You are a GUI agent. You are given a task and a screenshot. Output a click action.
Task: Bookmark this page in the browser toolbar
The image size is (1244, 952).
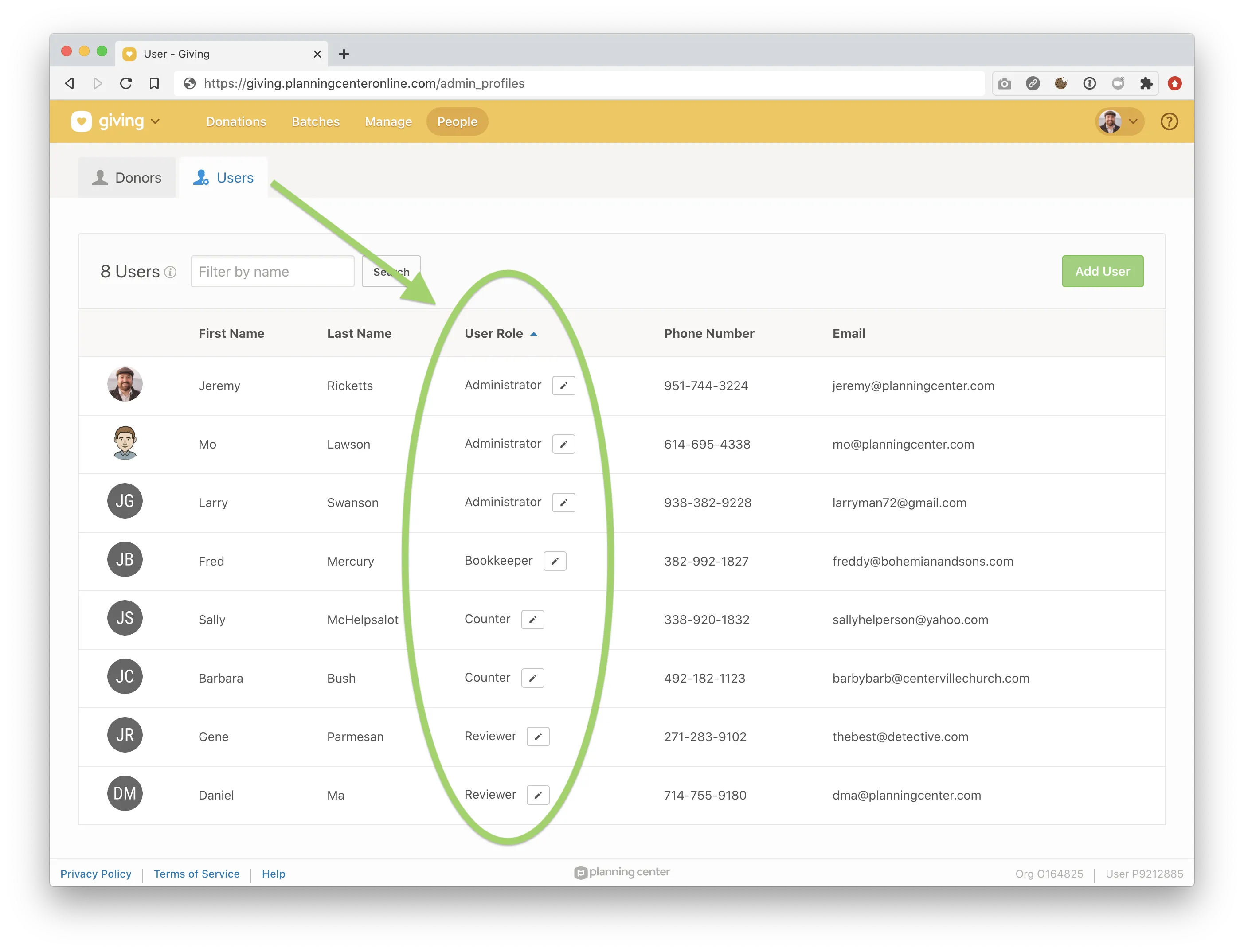click(x=154, y=83)
